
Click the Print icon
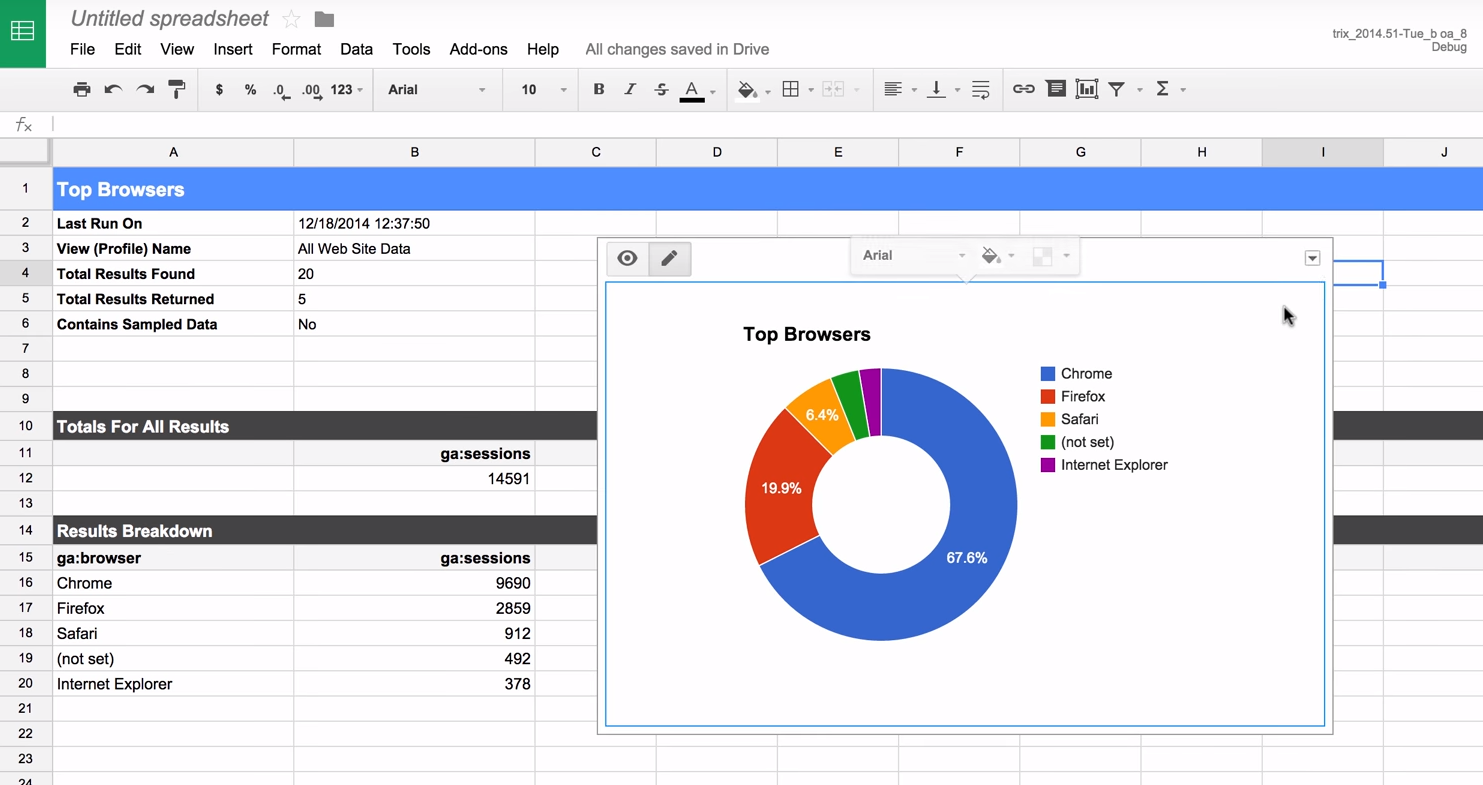pos(82,89)
